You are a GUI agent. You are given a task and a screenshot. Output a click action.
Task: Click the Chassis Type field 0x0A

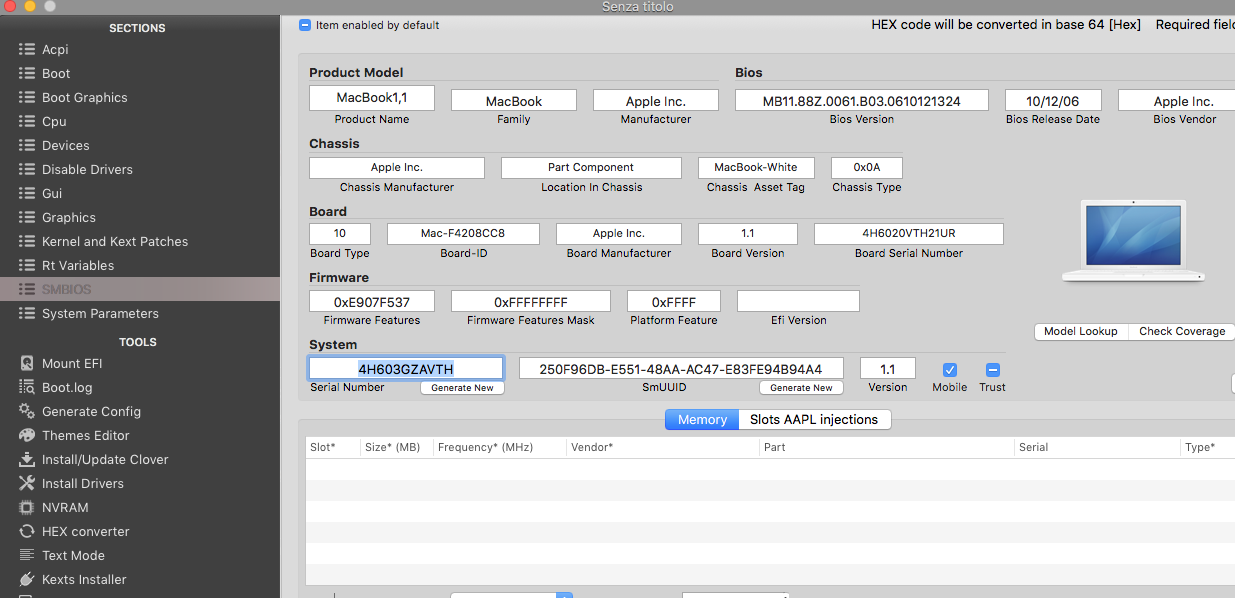pyautogui.click(x=867, y=167)
